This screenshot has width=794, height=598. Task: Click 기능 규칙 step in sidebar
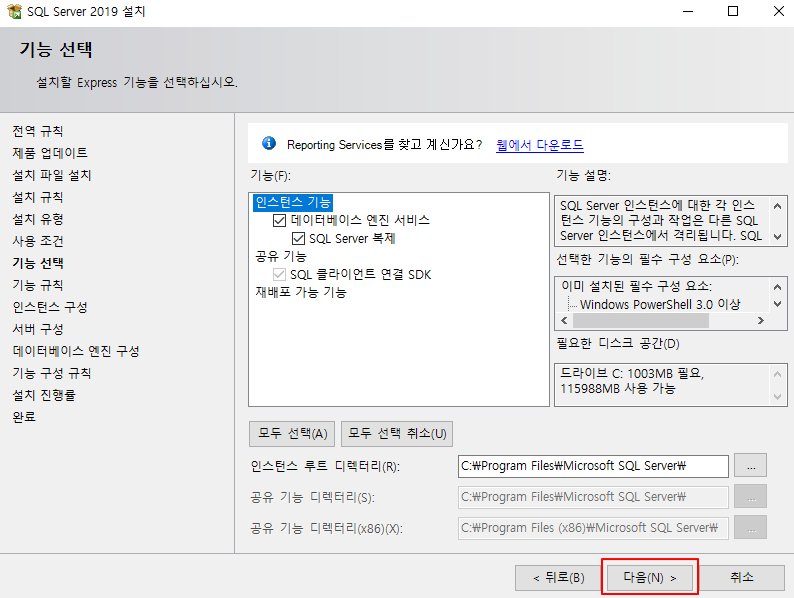pos(38,285)
